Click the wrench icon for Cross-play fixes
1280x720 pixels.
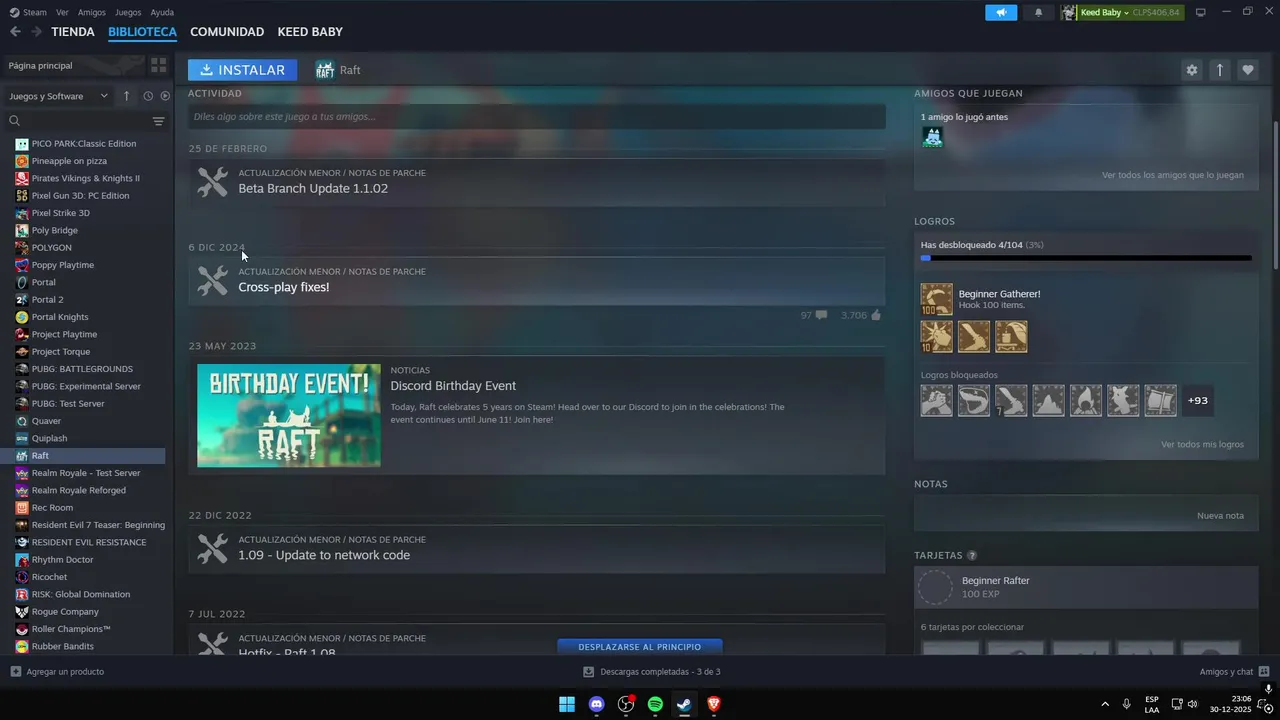point(212,280)
